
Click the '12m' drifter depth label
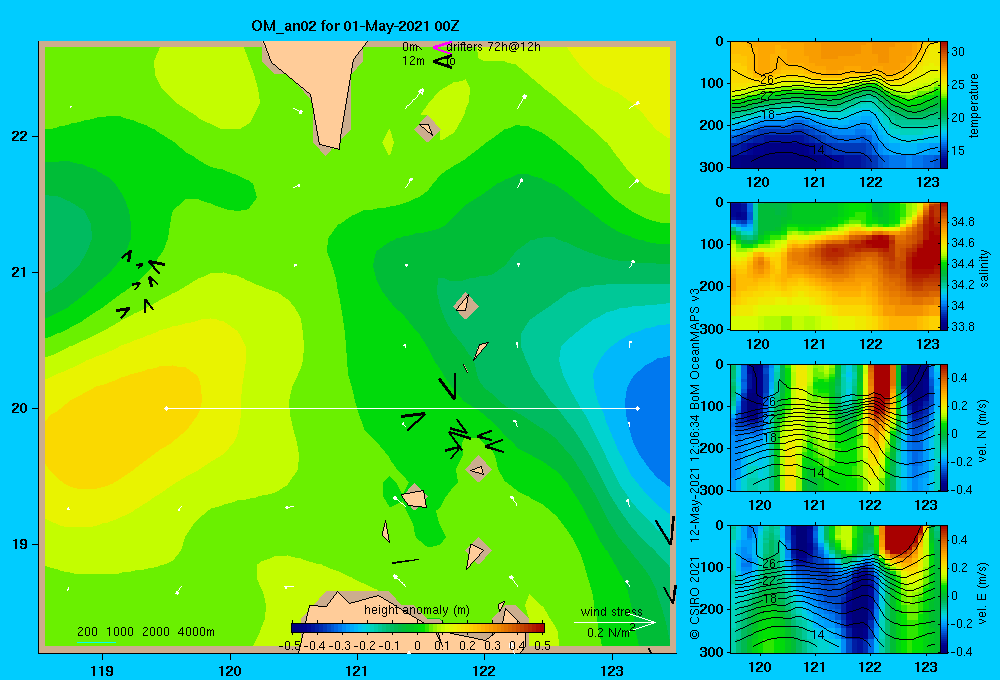click(x=413, y=61)
